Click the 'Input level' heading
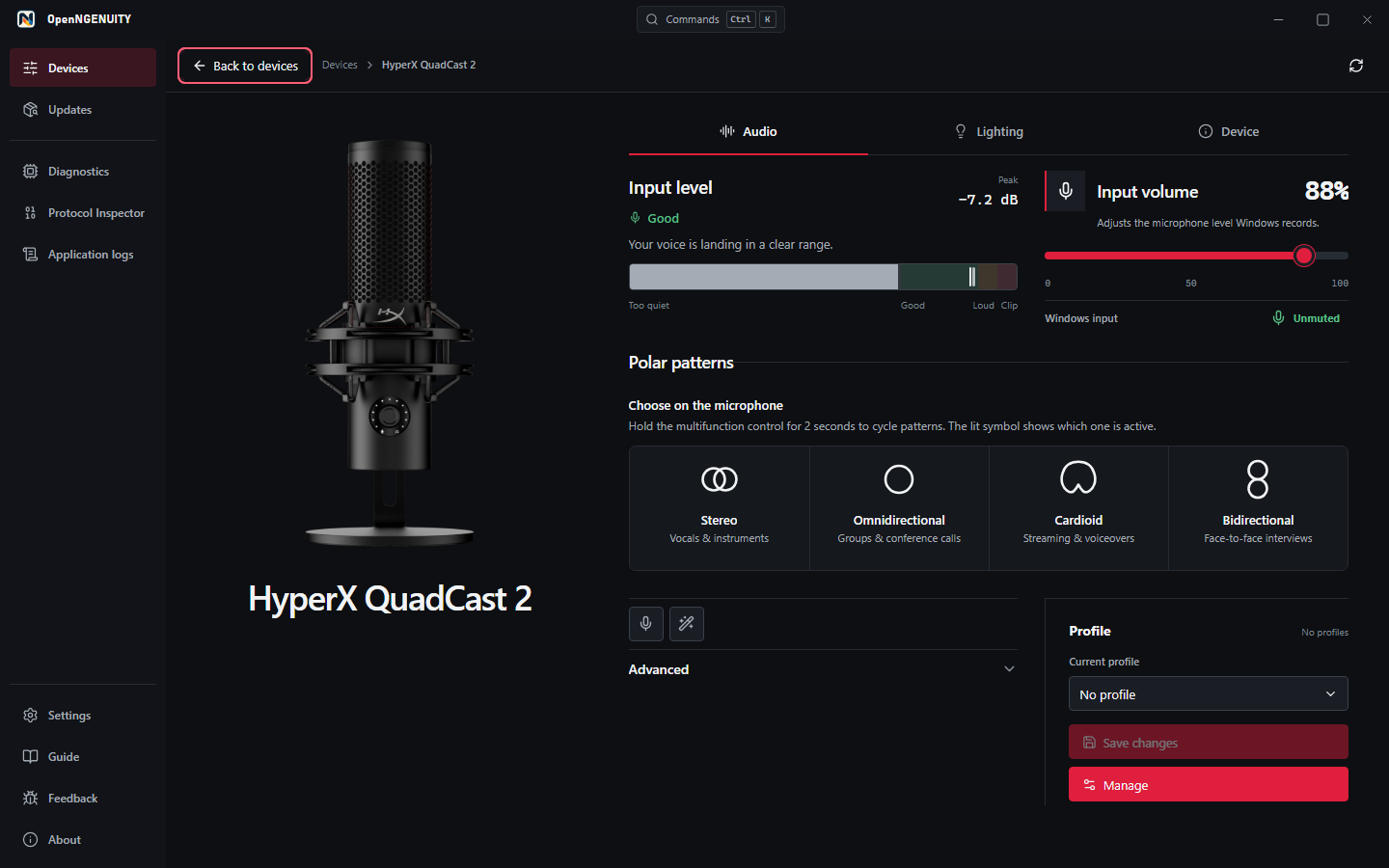 tap(670, 188)
